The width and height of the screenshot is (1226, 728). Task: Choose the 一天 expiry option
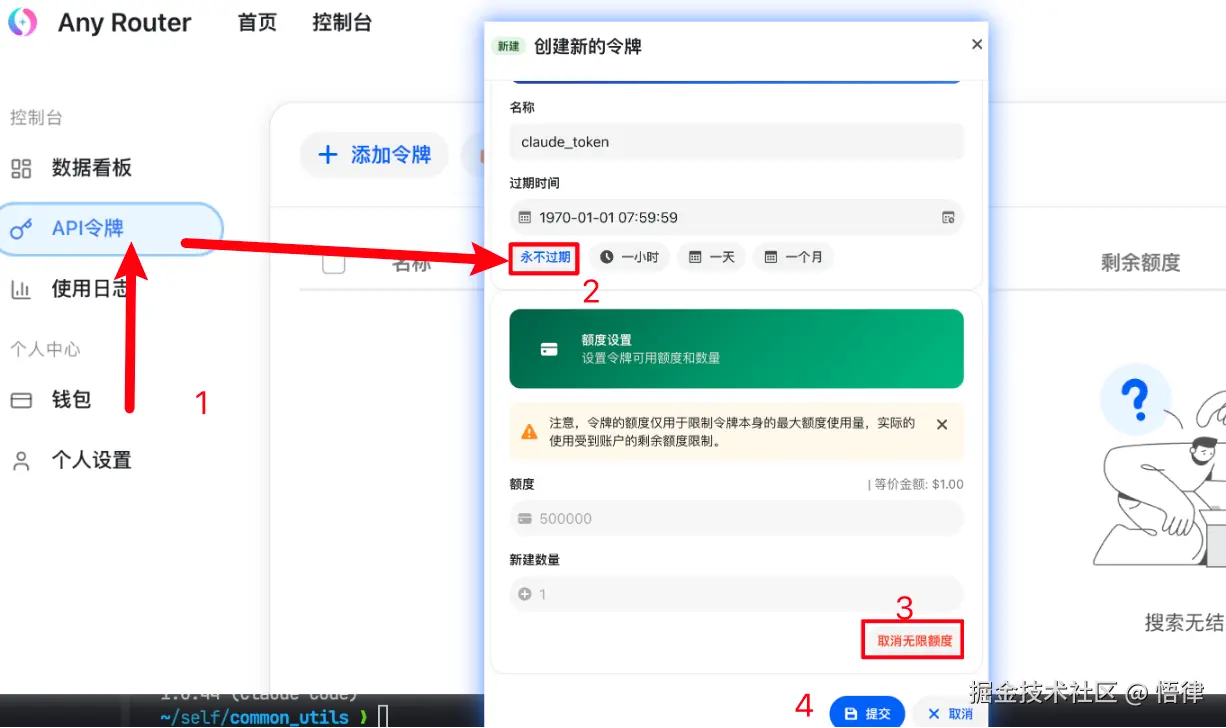[711, 257]
